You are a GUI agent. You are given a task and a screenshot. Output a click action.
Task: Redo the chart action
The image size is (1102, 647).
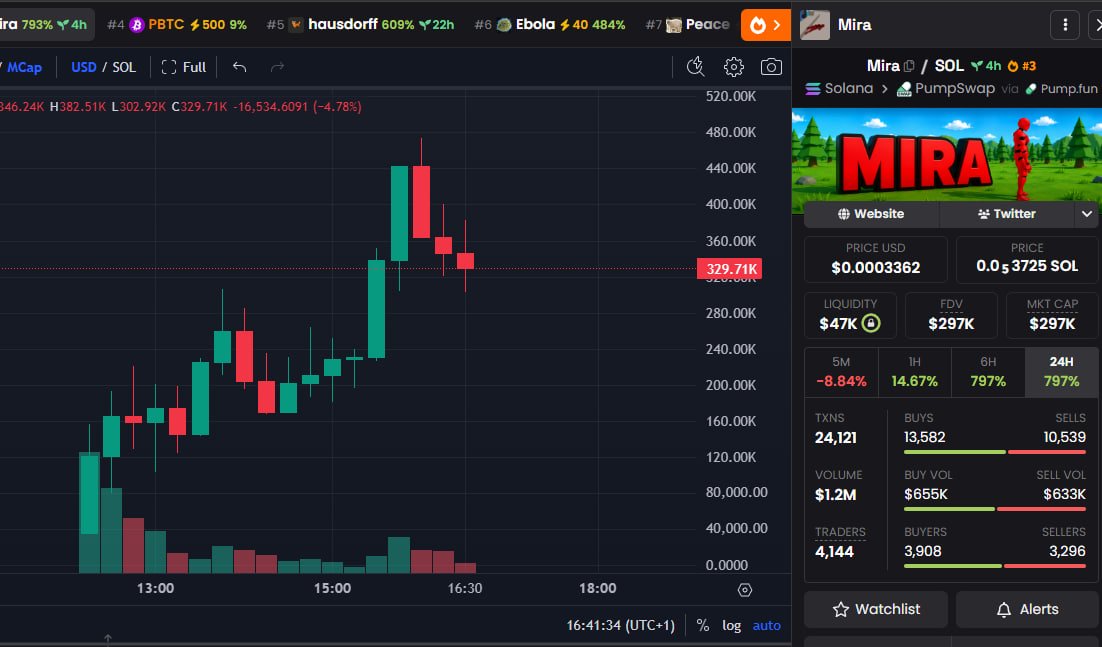pos(277,67)
